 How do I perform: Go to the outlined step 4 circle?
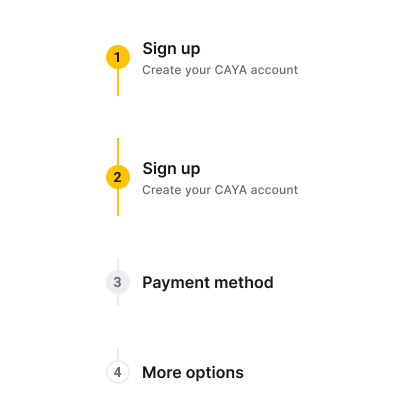point(118,372)
